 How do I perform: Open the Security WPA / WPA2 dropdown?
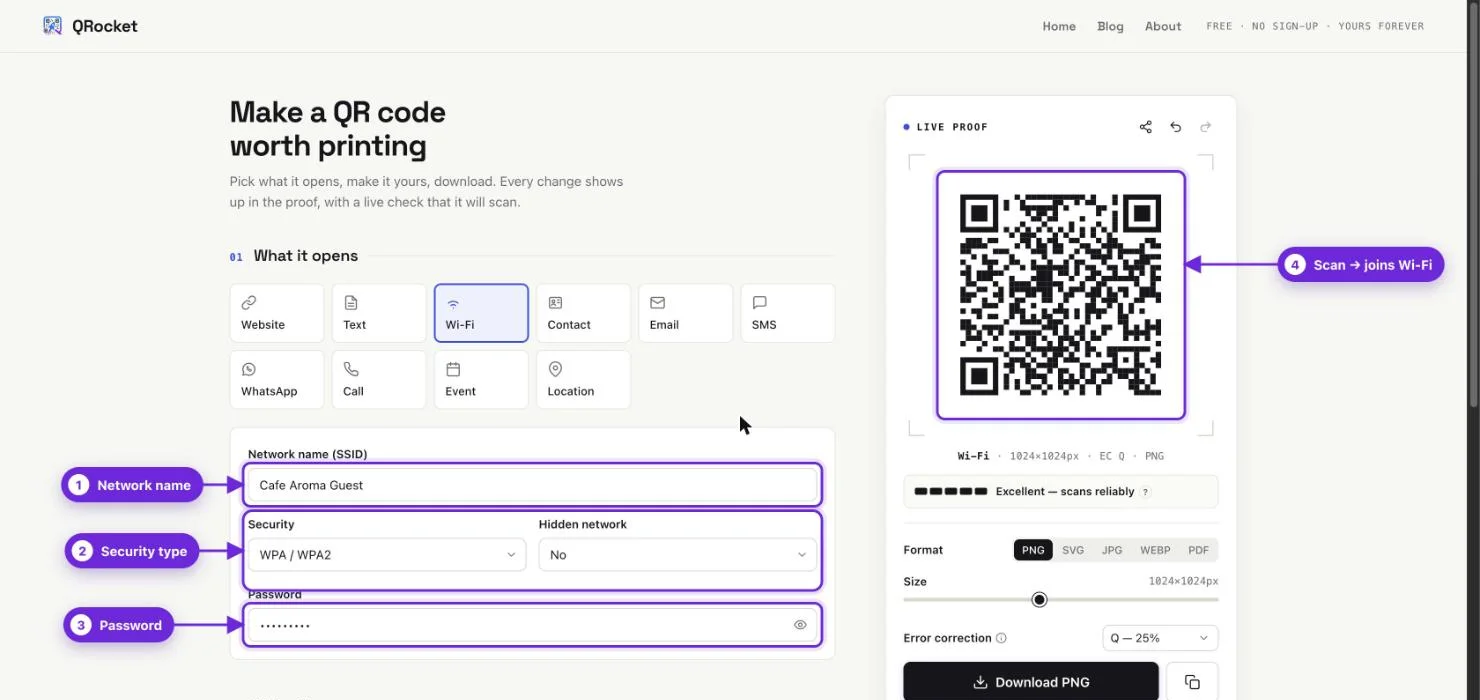(387, 555)
